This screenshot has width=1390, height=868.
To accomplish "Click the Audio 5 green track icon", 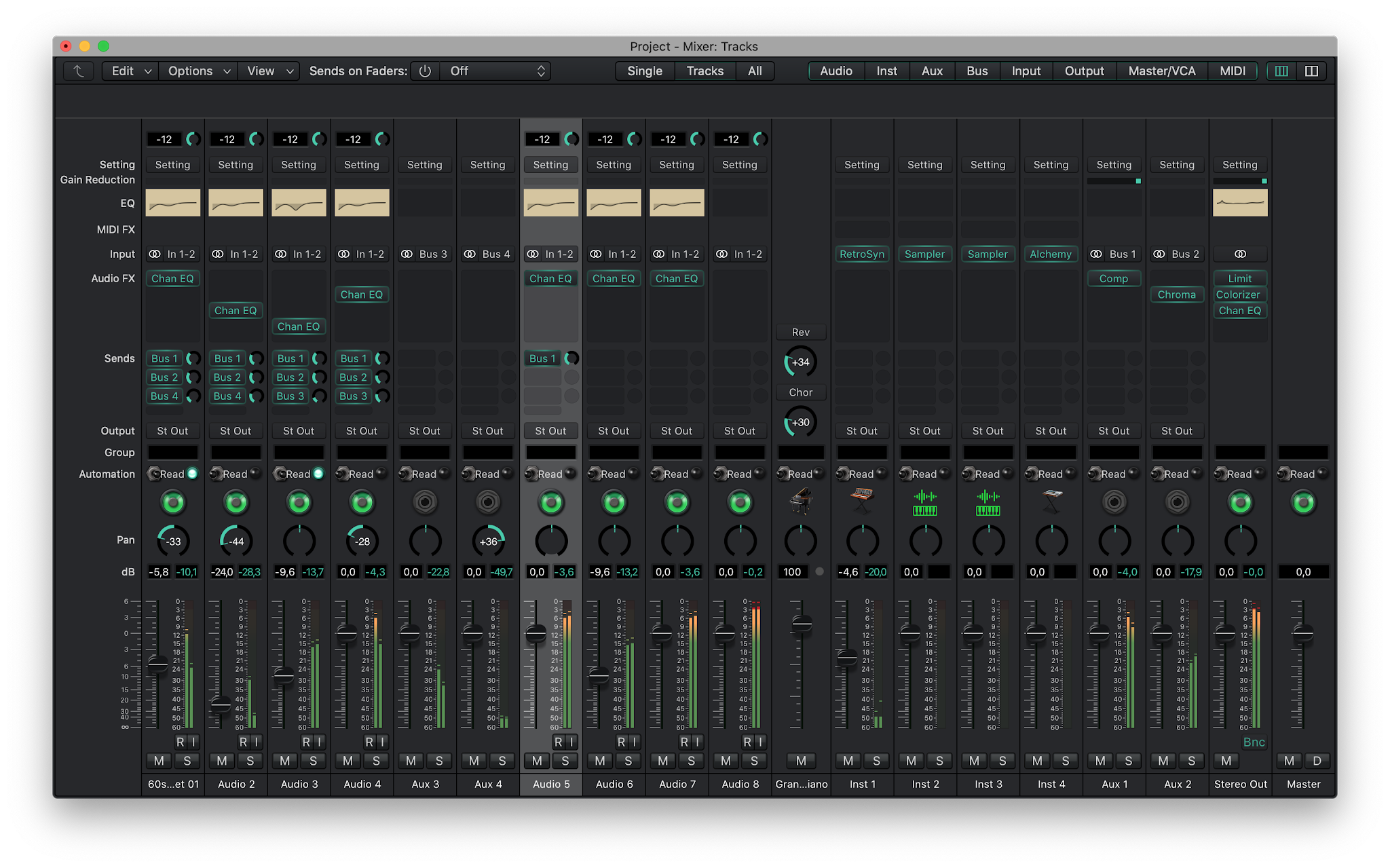I will (551, 502).
